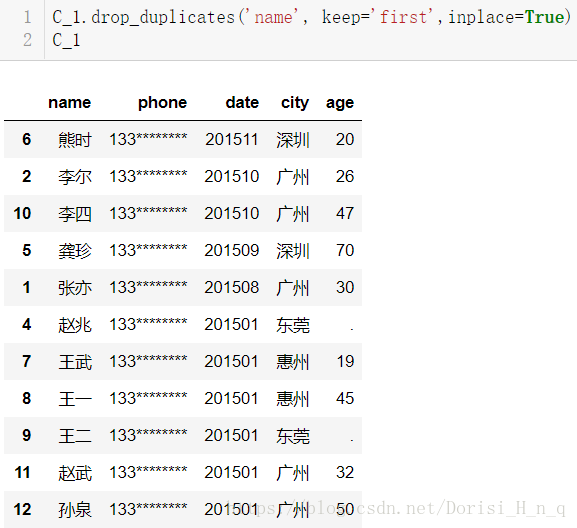
Task: Click age value 45
Action: point(345,398)
